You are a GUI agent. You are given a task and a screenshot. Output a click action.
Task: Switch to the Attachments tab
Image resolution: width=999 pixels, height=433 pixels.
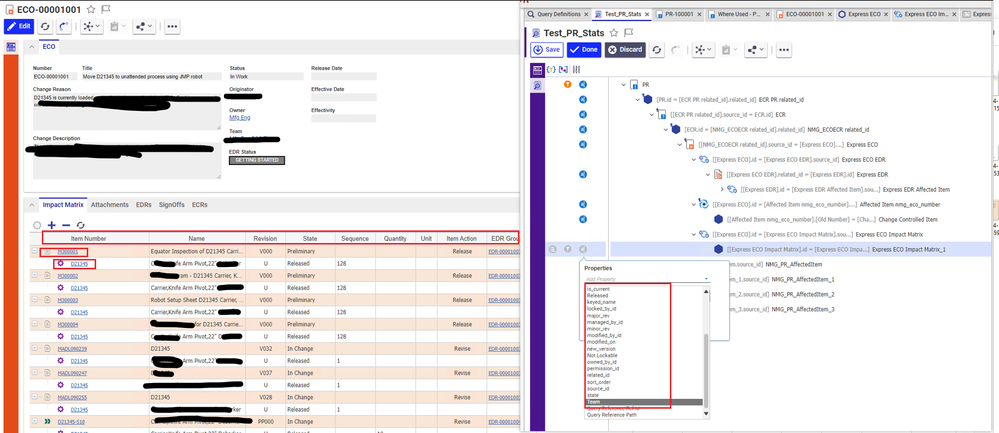click(110, 205)
